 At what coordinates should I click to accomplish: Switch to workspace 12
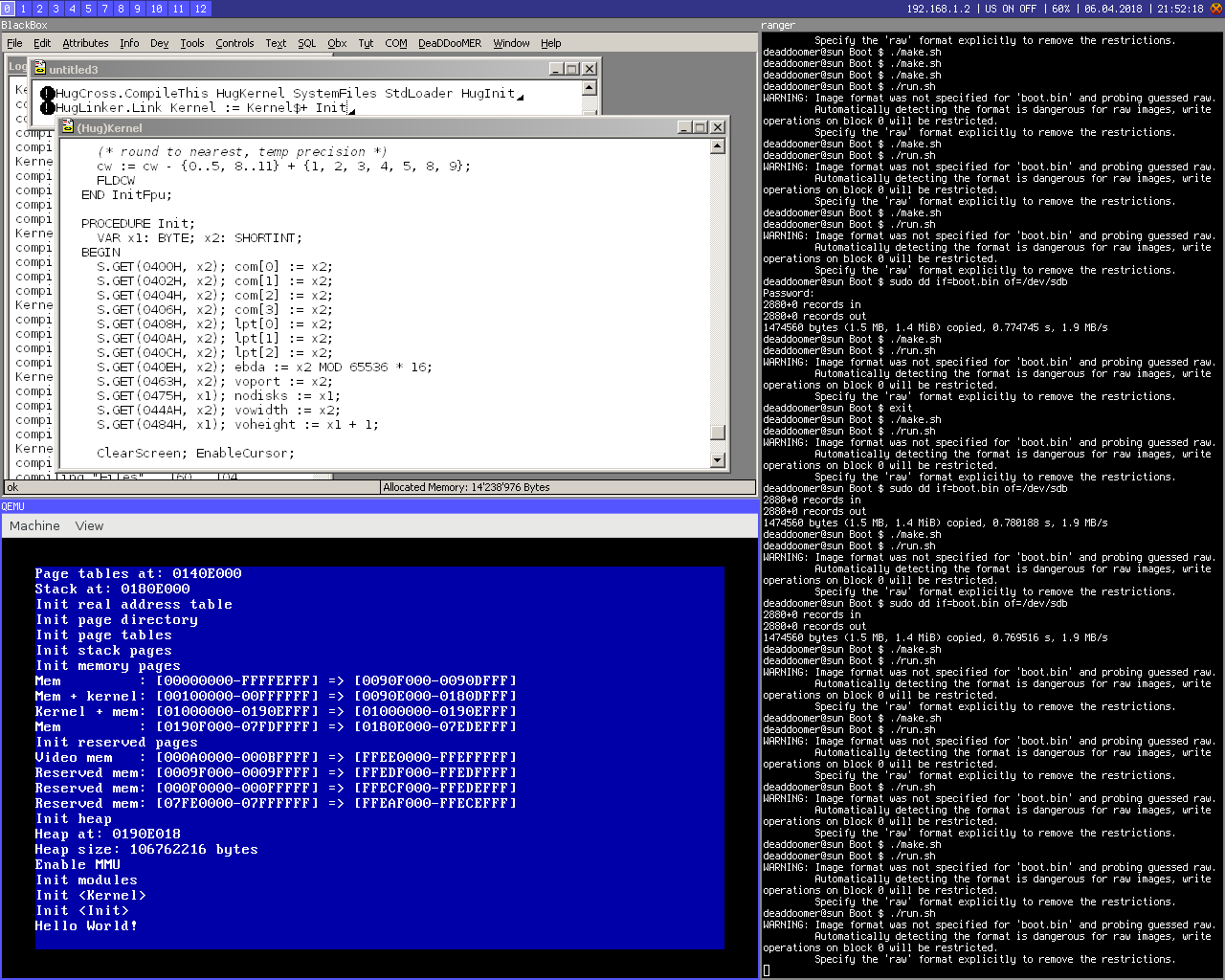[x=200, y=9]
